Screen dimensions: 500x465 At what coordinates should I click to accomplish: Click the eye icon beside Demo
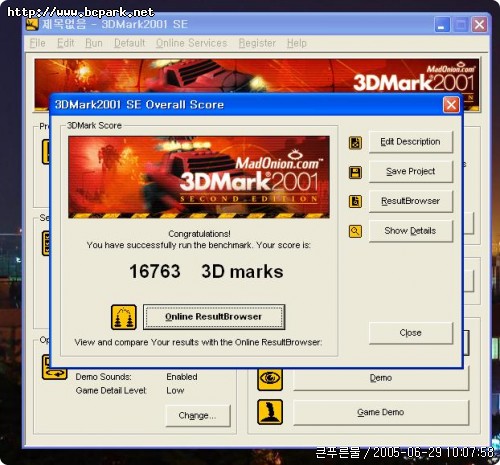[270, 378]
